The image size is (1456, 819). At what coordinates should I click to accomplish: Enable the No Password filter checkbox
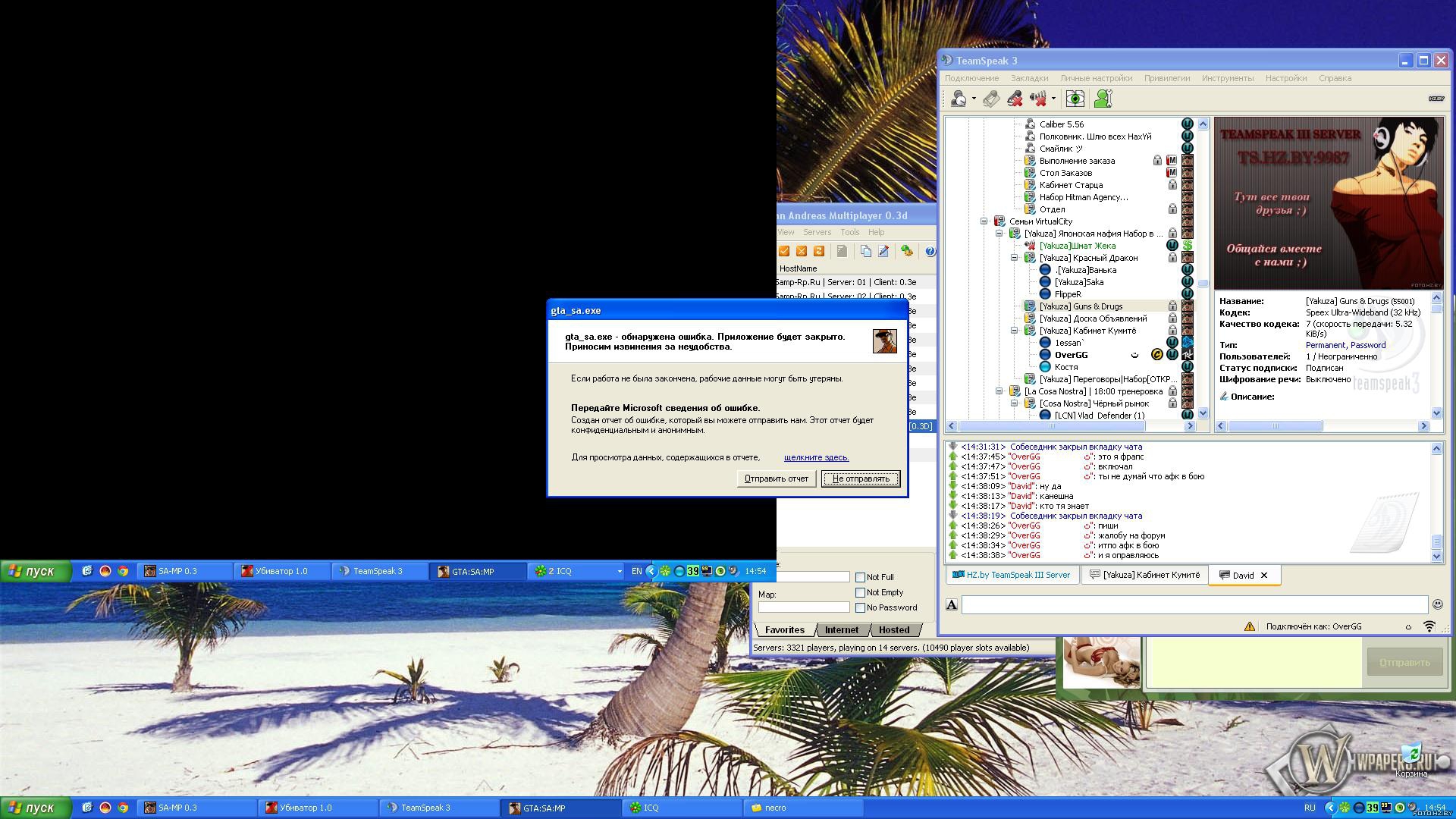(860, 607)
